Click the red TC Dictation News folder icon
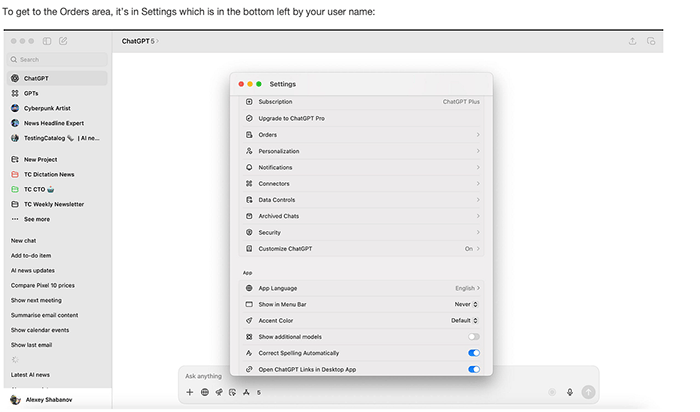700x412 pixels. 15,175
